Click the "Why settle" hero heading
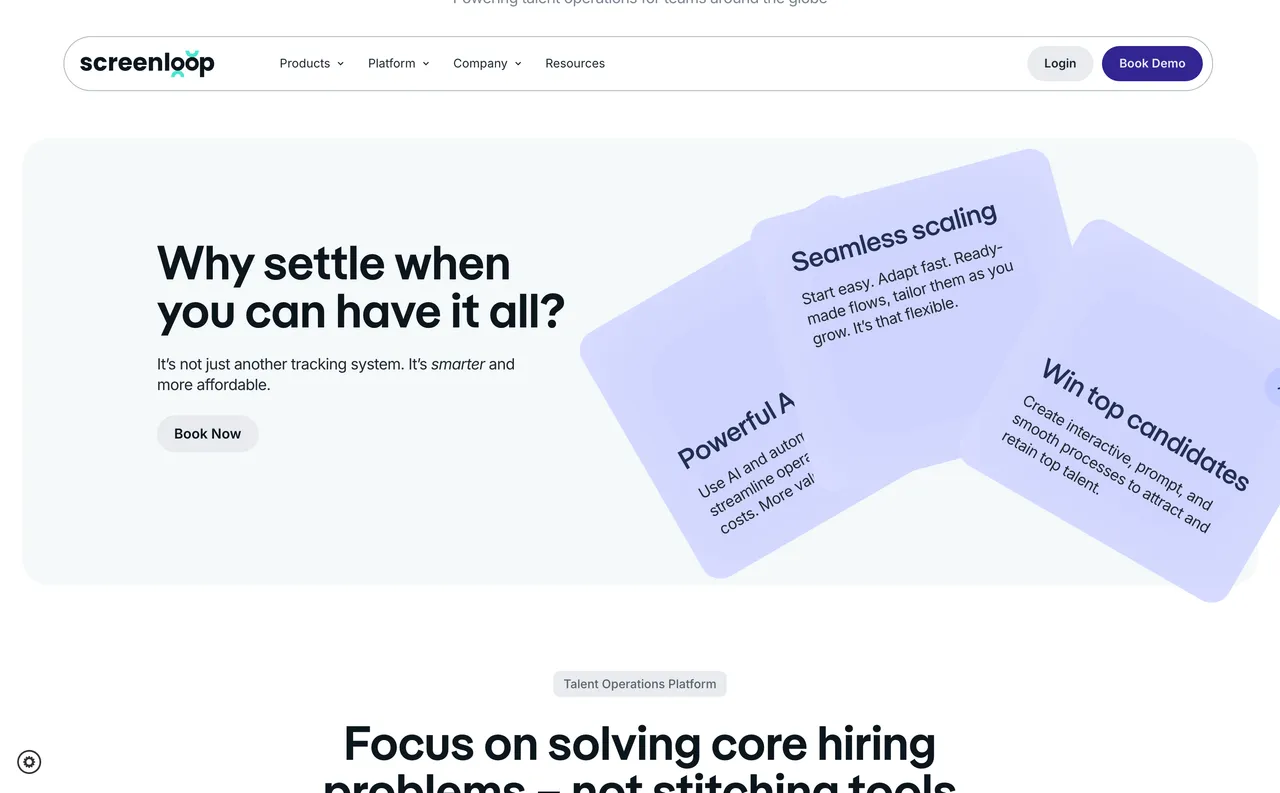 click(x=360, y=288)
